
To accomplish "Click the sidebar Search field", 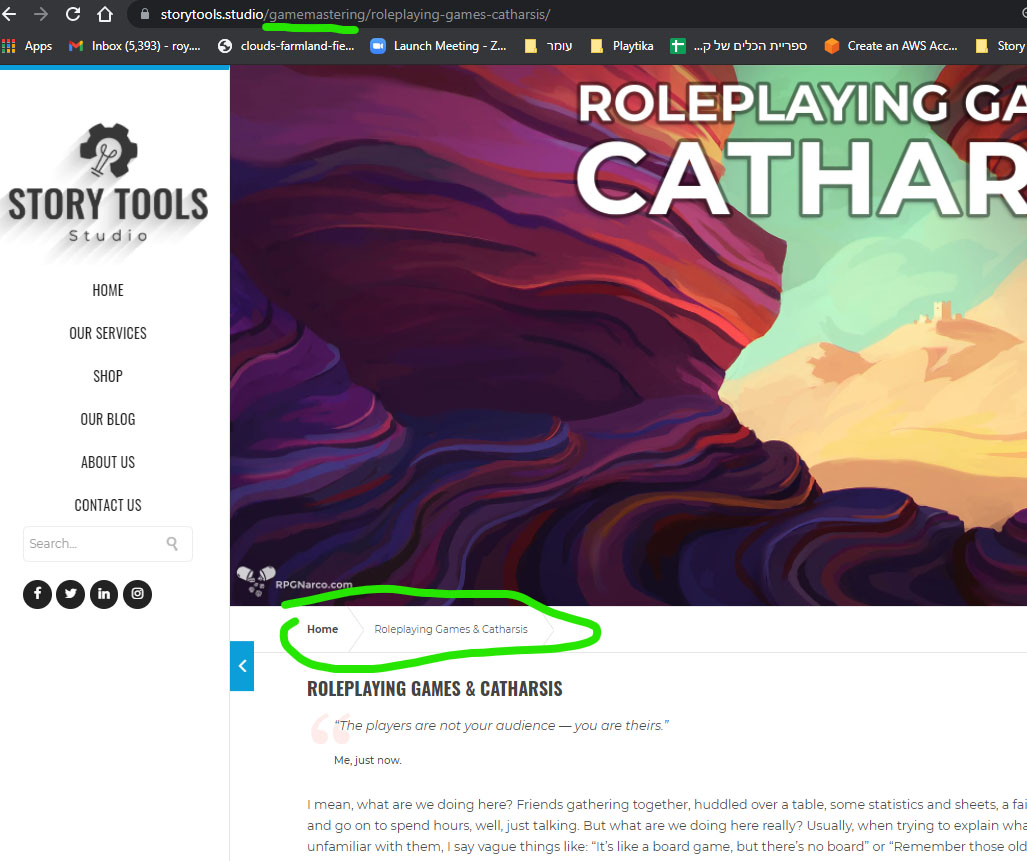I will 108,544.
